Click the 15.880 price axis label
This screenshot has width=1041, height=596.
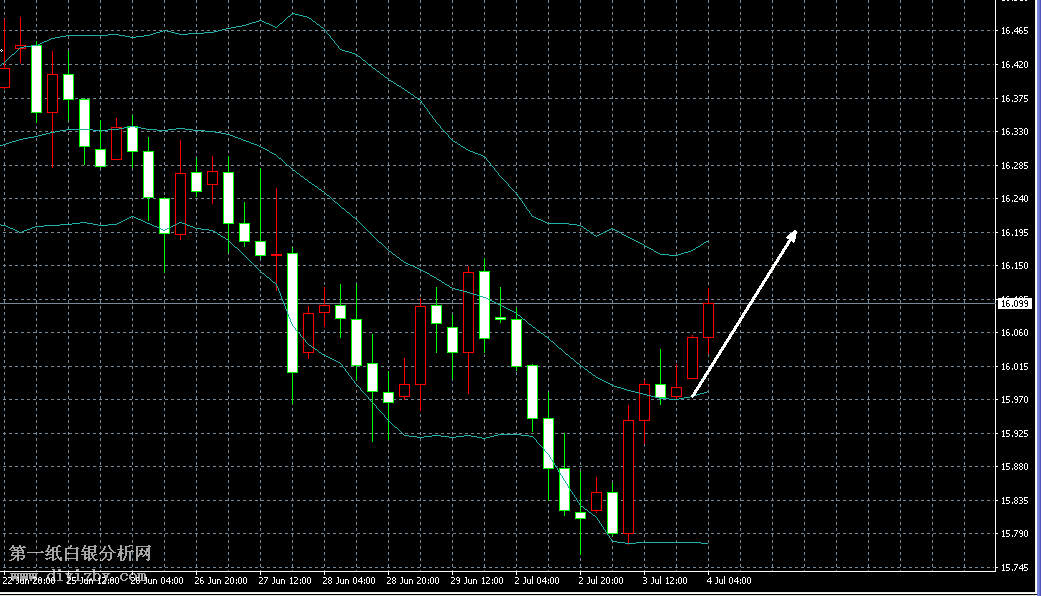[x=1014, y=467]
